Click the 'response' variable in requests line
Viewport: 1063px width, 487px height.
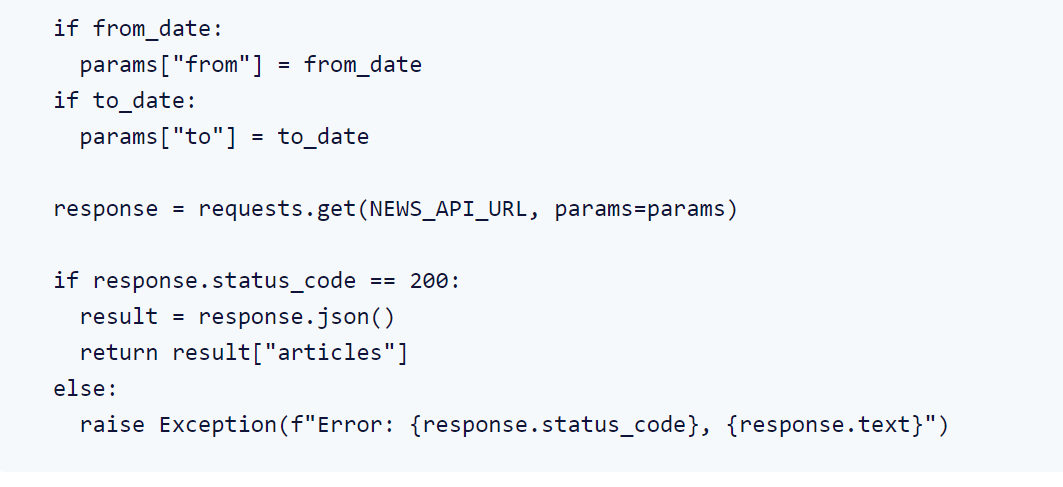click(x=105, y=209)
